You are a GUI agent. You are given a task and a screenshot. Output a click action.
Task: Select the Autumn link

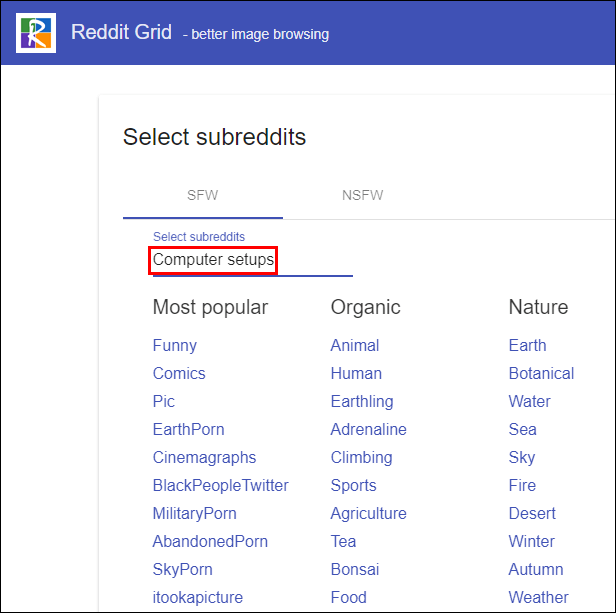pyautogui.click(x=536, y=569)
